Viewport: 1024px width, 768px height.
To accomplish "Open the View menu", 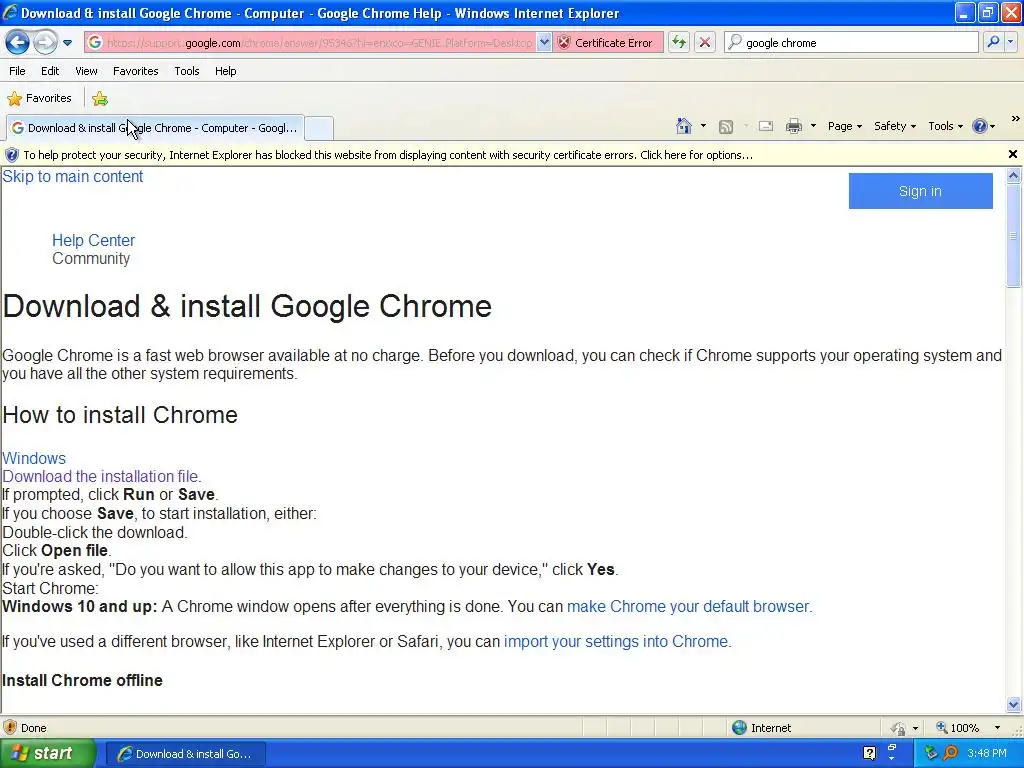I will (86, 71).
